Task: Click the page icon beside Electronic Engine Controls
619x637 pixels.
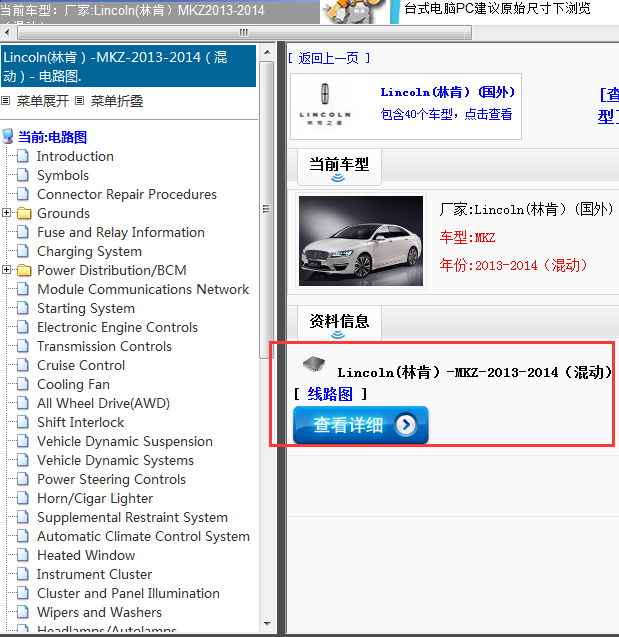Action: pyautogui.click(x=23, y=327)
